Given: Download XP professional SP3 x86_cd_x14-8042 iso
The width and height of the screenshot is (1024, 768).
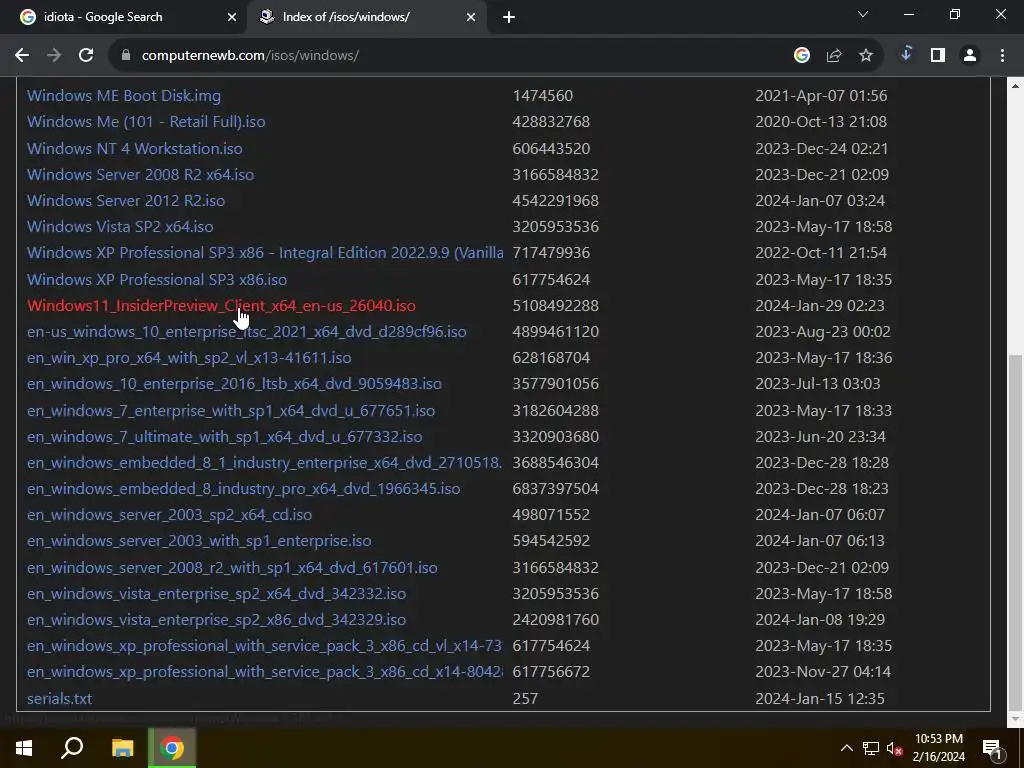Looking at the screenshot, I should 265,673.
